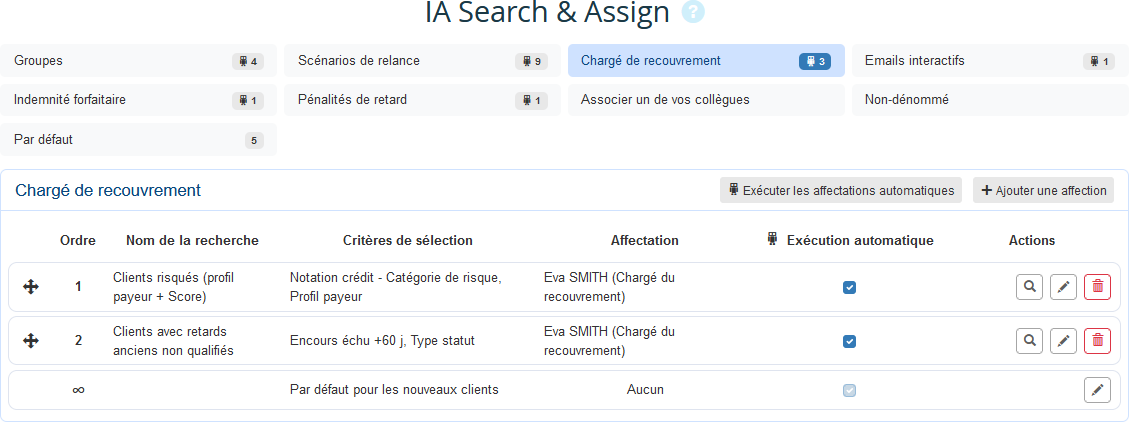Open the Pénalités de retard tab

(422, 100)
